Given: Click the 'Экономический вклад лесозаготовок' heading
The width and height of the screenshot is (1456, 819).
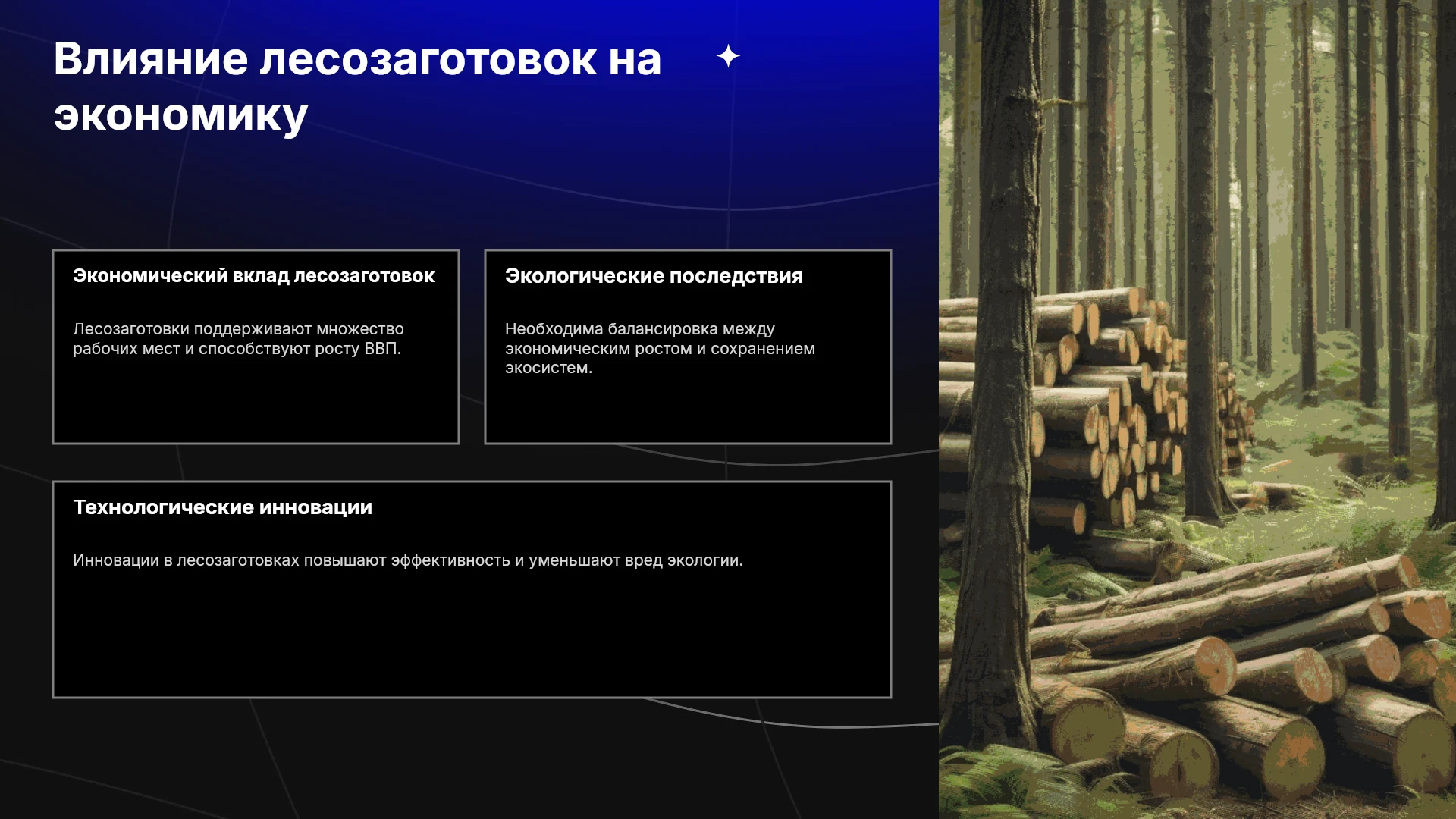Looking at the screenshot, I should pos(253,276).
